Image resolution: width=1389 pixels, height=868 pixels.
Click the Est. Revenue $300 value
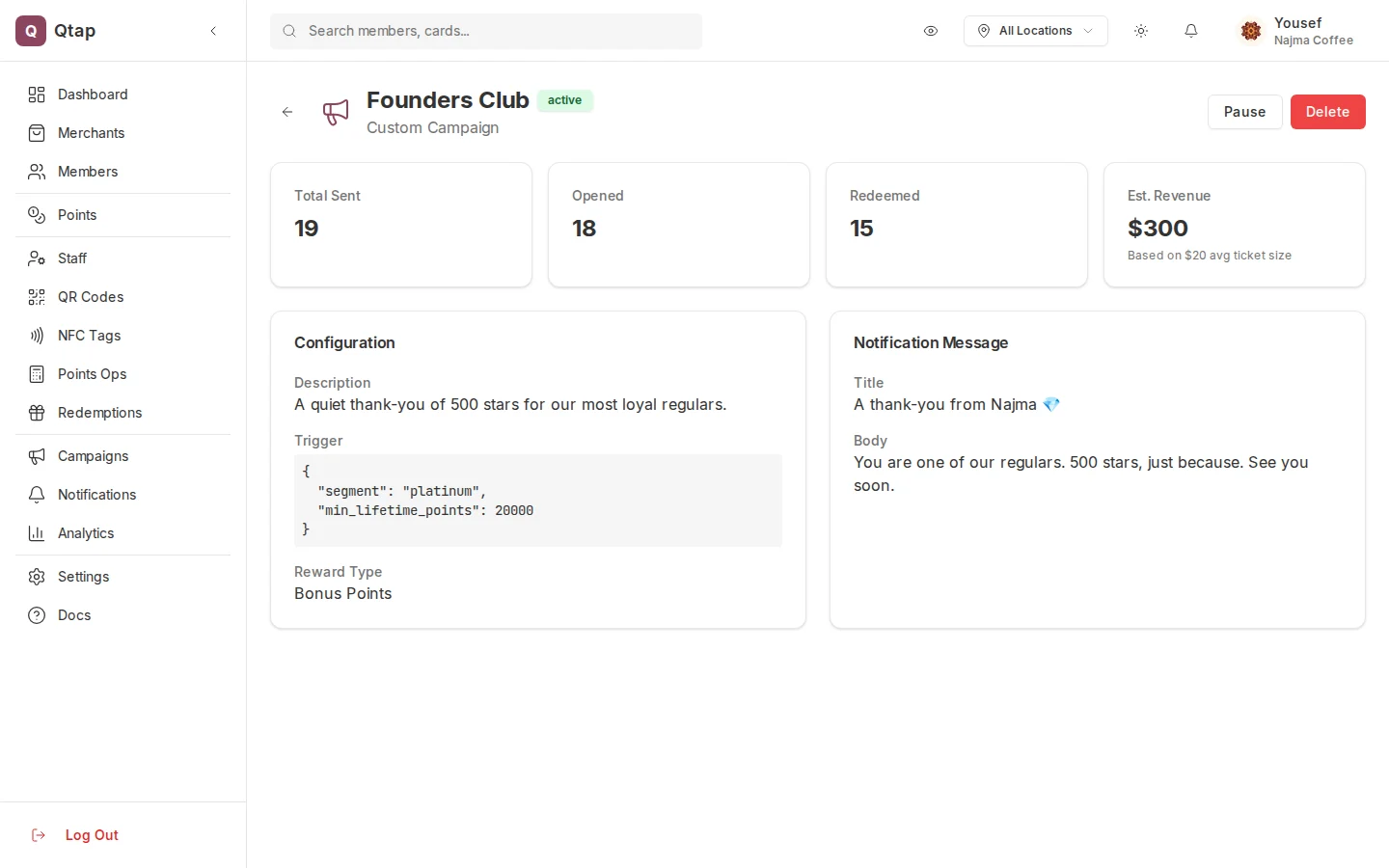1157,229
